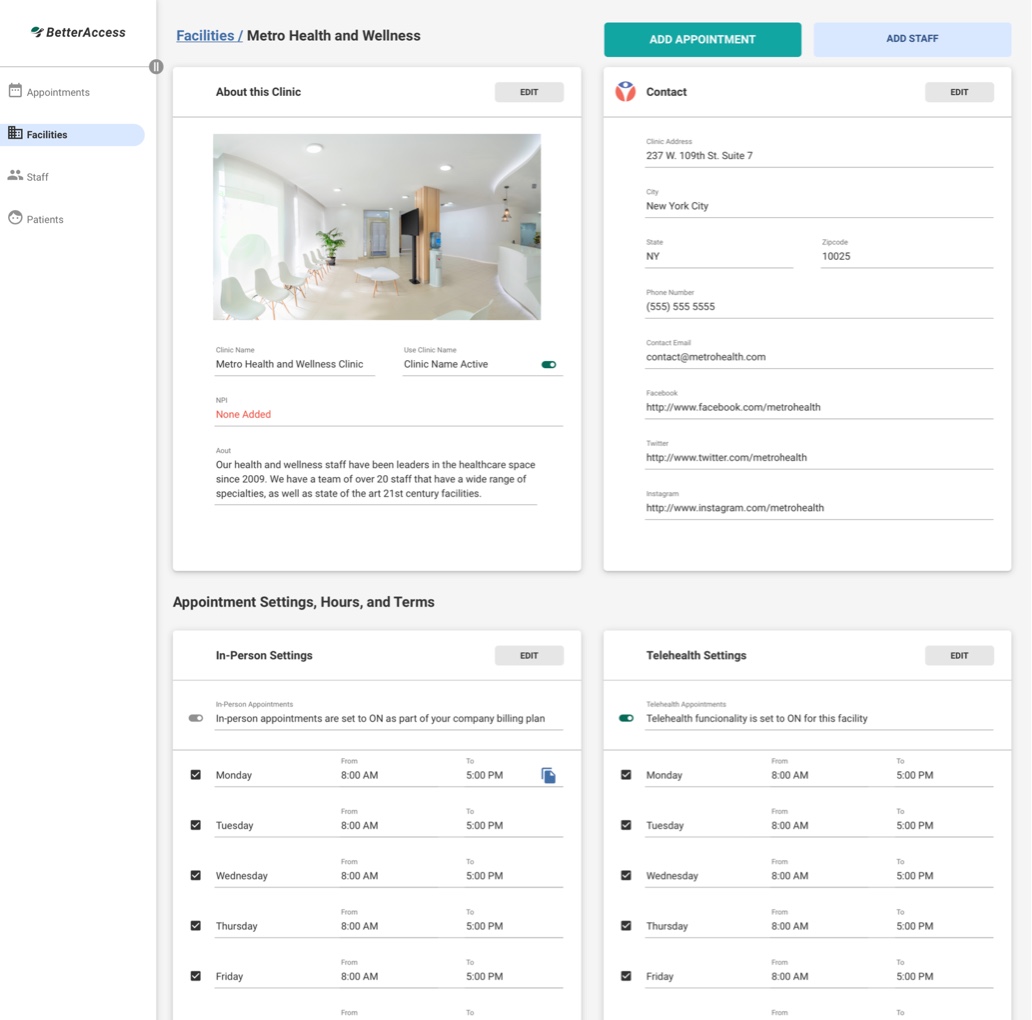Click the ADD APPOINTMENT button
This screenshot has width=1032, height=1020.
[x=702, y=39]
